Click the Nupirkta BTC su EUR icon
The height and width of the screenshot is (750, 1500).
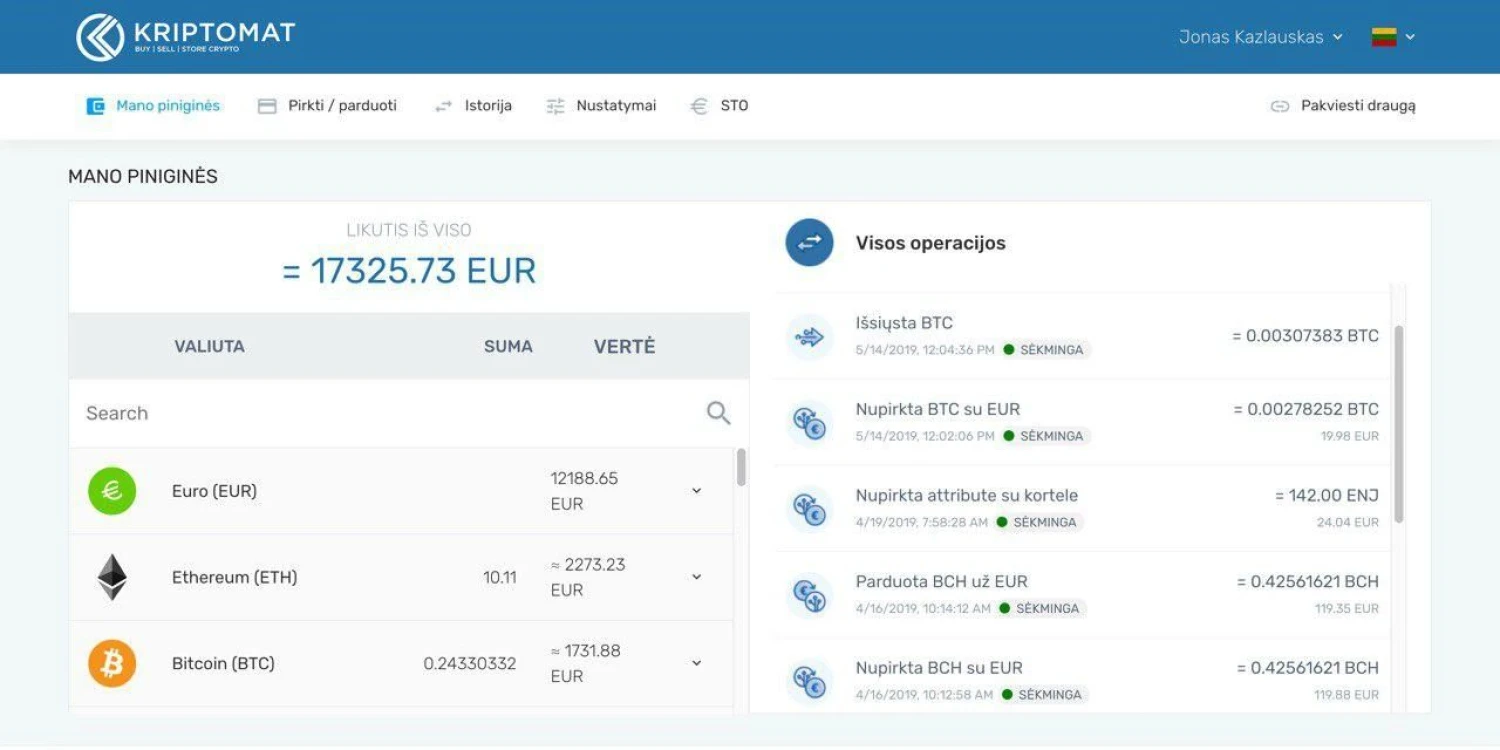[809, 423]
